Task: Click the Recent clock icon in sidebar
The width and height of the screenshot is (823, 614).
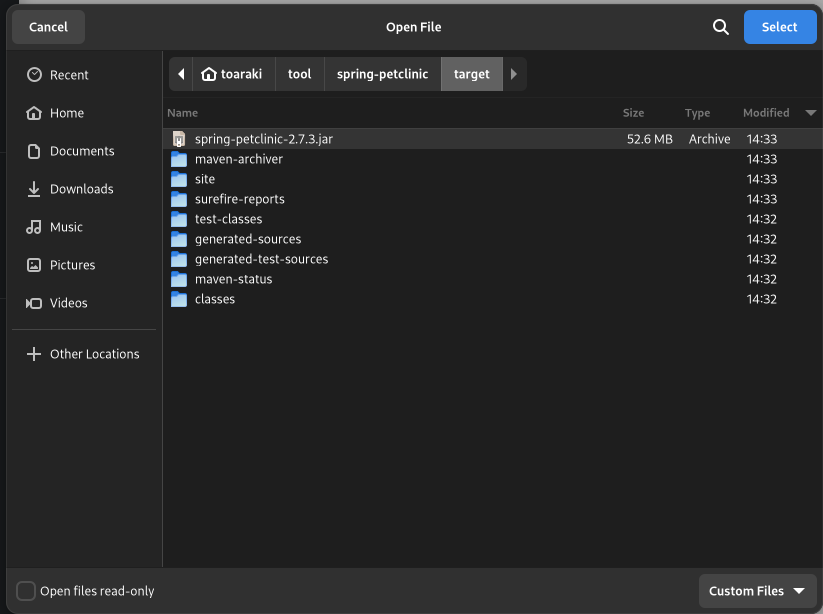Action: (34, 75)
